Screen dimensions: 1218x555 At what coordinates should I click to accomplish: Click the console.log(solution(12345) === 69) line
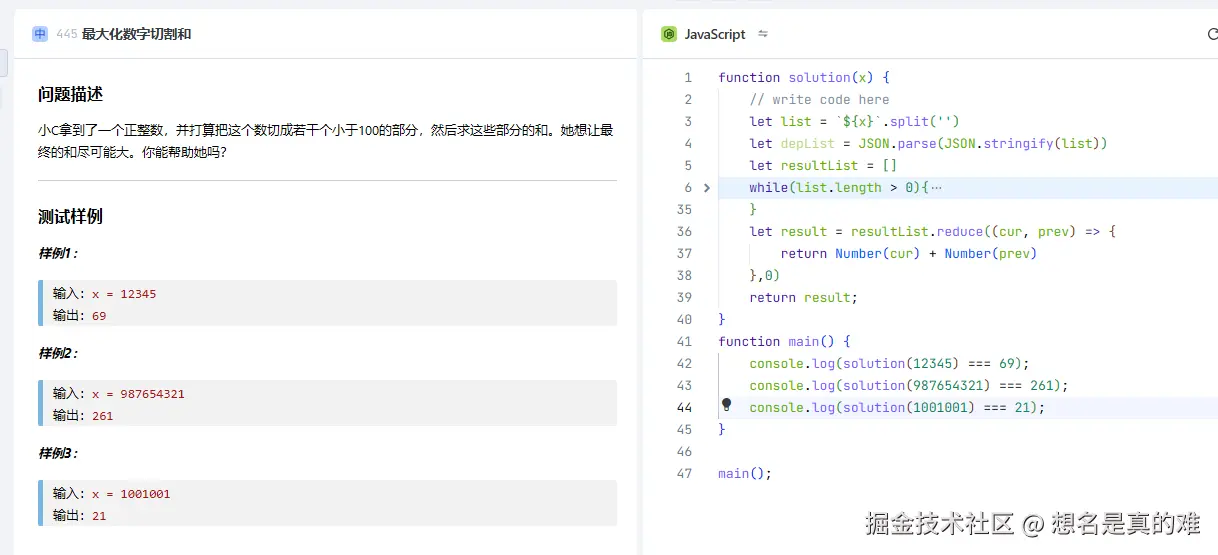[x=889, y=363]
